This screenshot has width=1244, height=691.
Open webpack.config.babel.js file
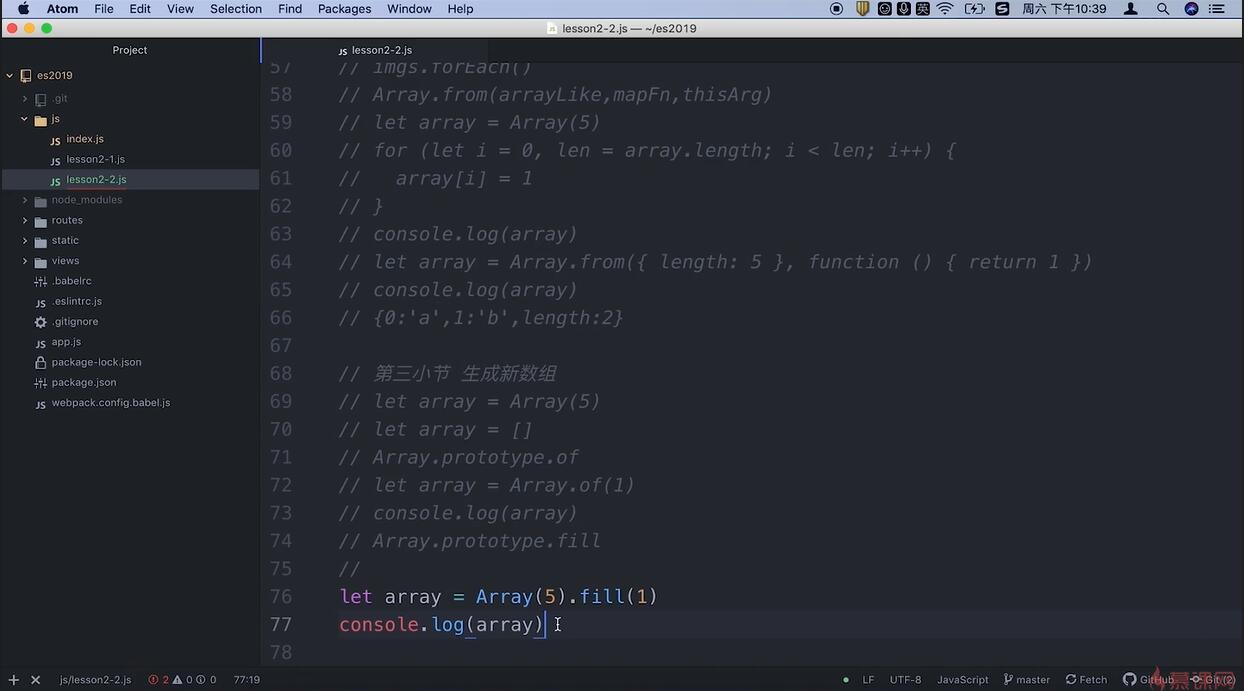111,403
